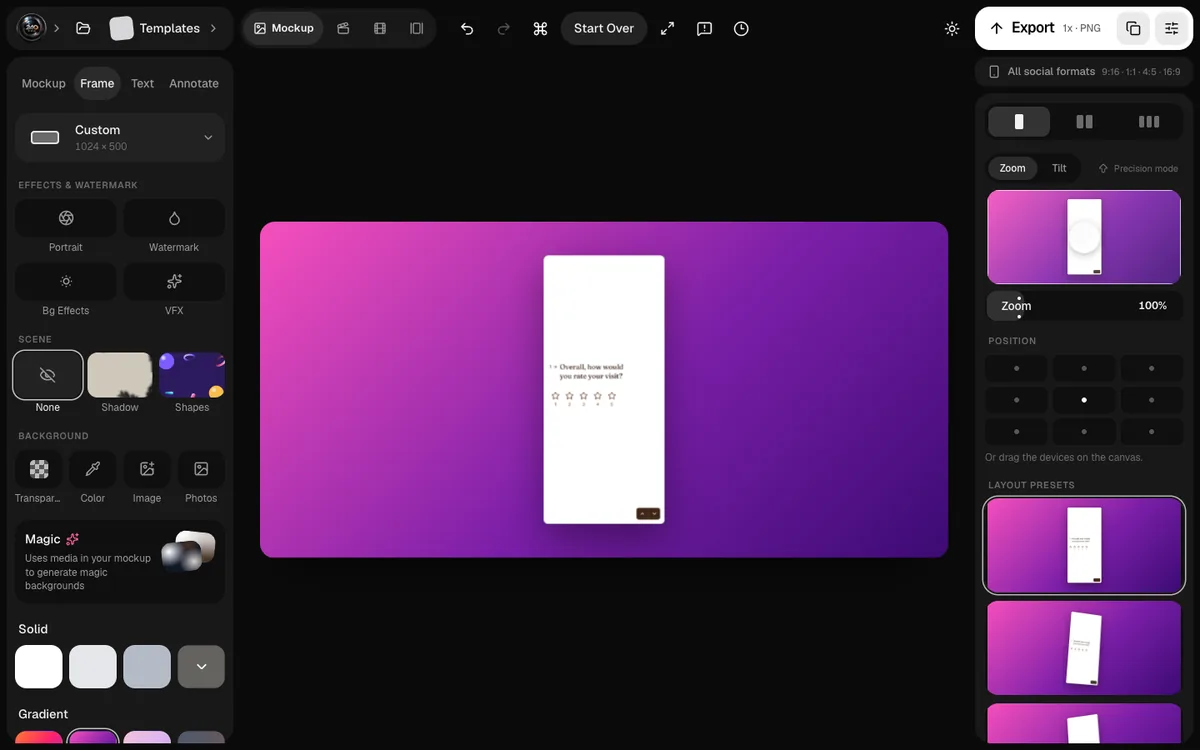Open the Magic backgrounds card
The image size is (1200, 750).
pos(120,561)
